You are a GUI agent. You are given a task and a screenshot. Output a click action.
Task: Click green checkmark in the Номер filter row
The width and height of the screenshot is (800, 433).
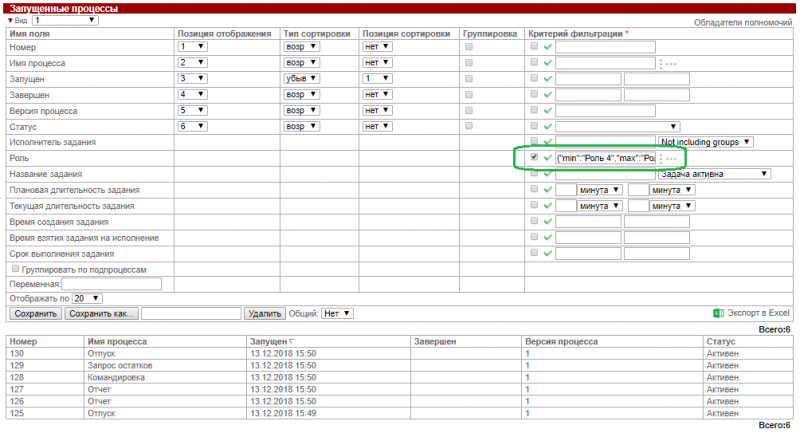tap(548, 47)
